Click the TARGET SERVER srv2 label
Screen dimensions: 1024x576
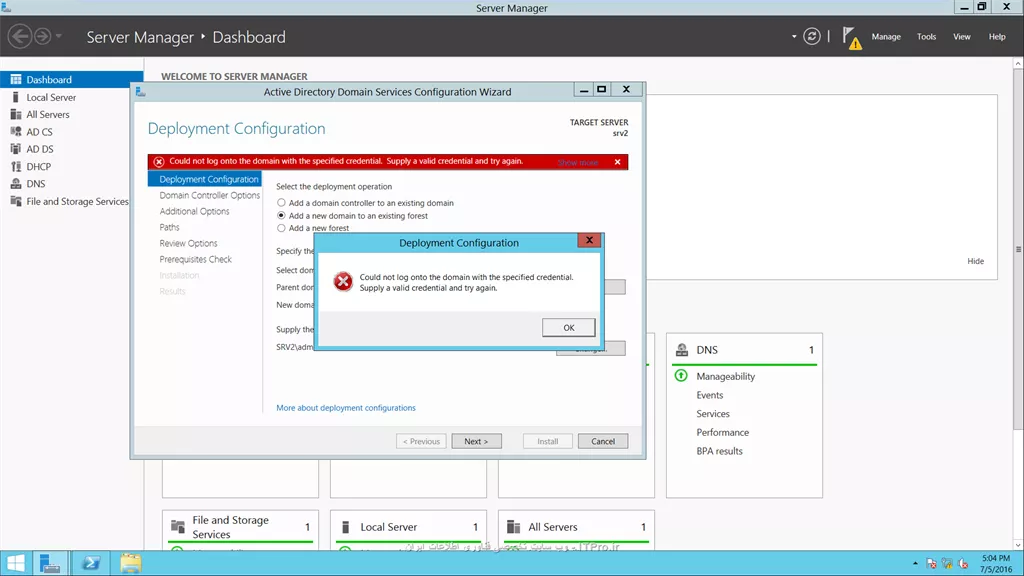click(599, 127)
